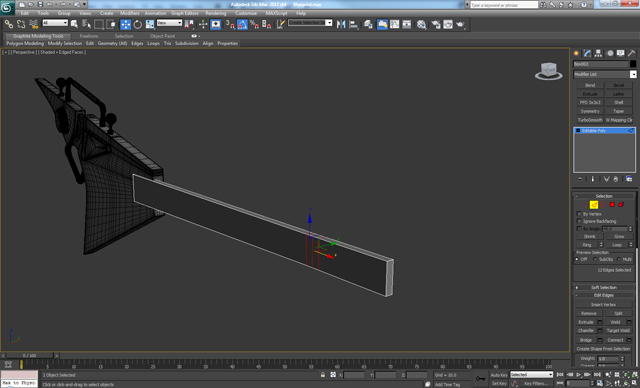Enable the Ignore Backfacing checkbox
Image resolution: width=640 pixels, height=388 pixels.
[579, 221]
